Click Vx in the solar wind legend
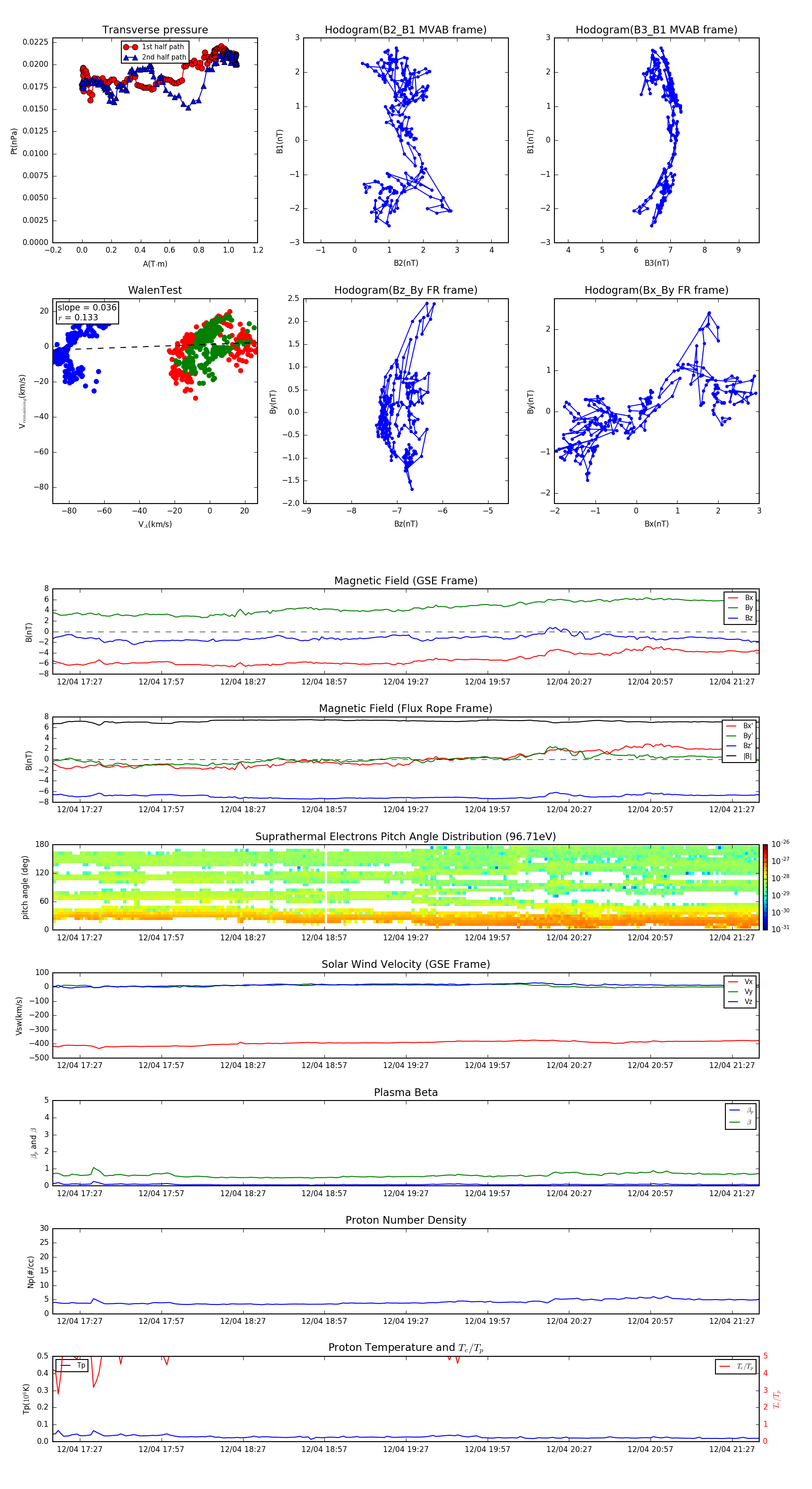This screenshot has width=812, height=1489. coord(741,981)
